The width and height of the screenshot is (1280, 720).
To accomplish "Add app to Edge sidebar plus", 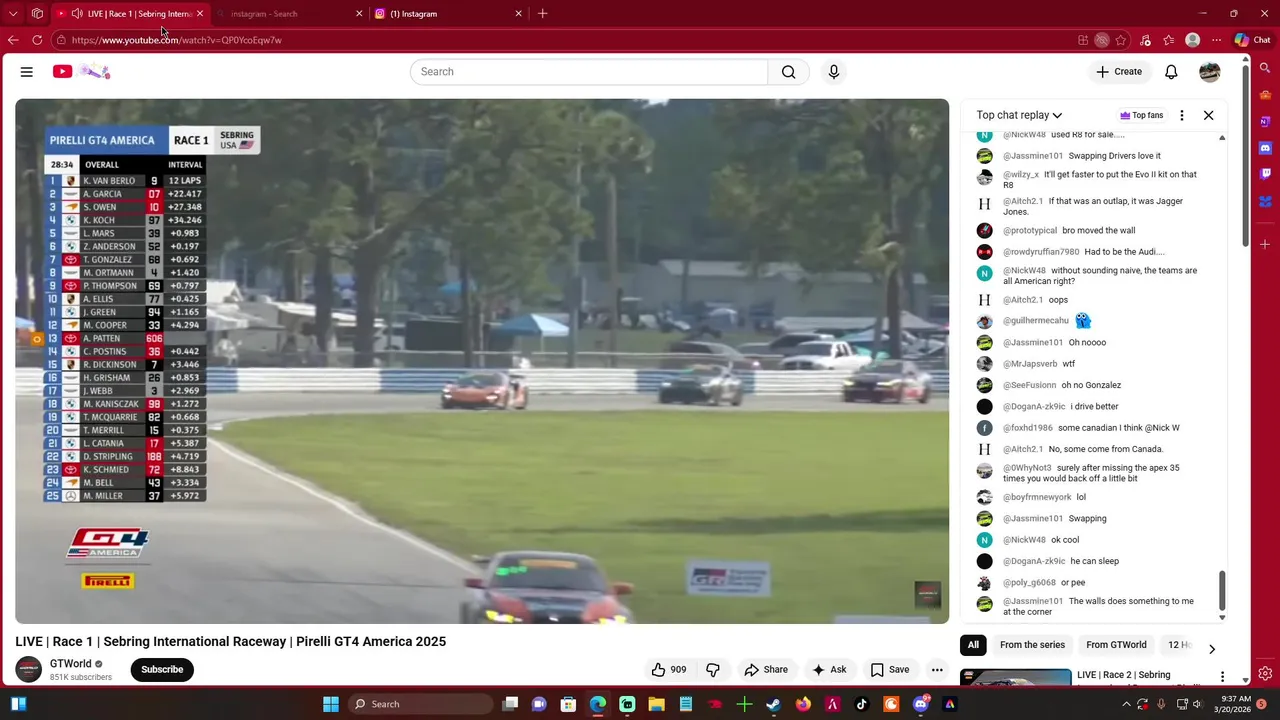I will (x=1265, y=244).
